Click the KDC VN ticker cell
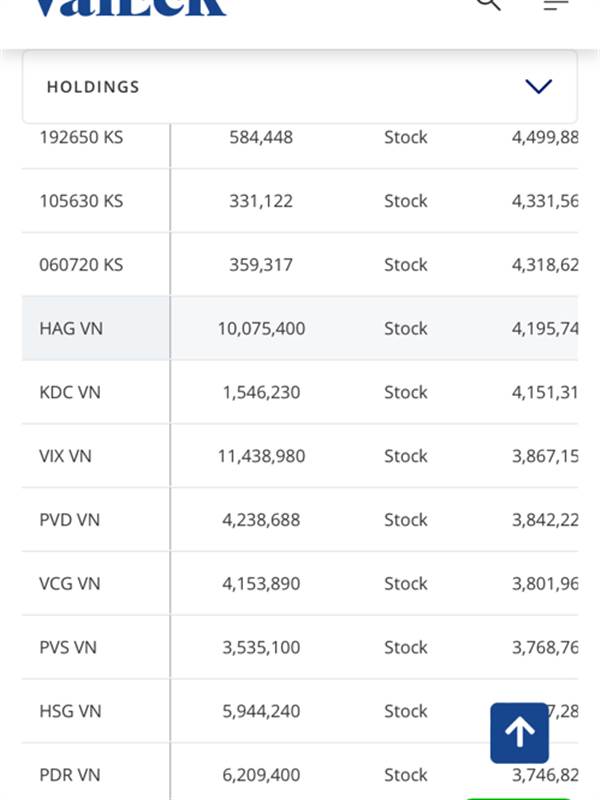 coord(70,392)
